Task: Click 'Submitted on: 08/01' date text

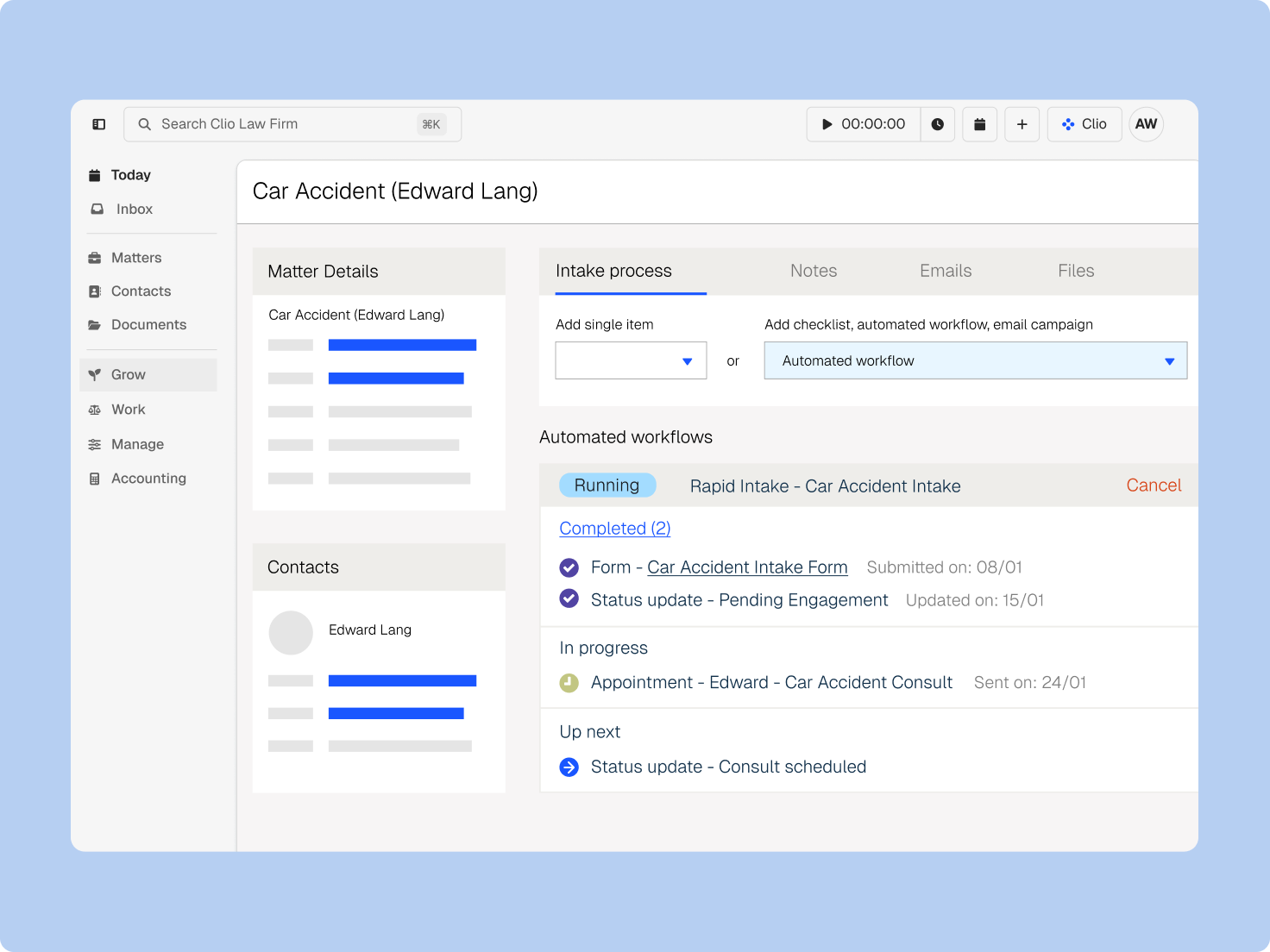Action: pos(944,567)
